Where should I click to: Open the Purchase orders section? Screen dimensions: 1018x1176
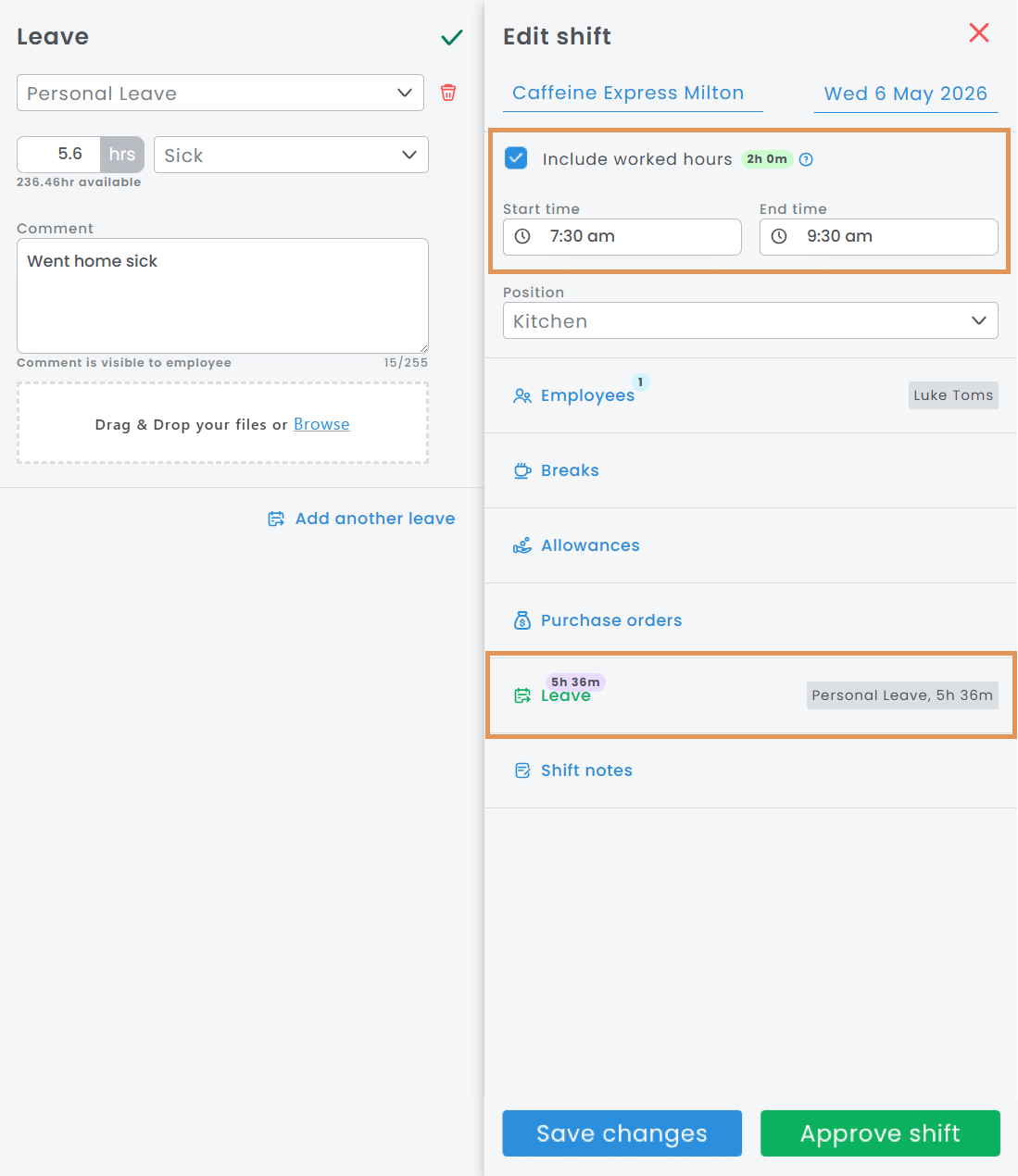click(x=750, y=620)
